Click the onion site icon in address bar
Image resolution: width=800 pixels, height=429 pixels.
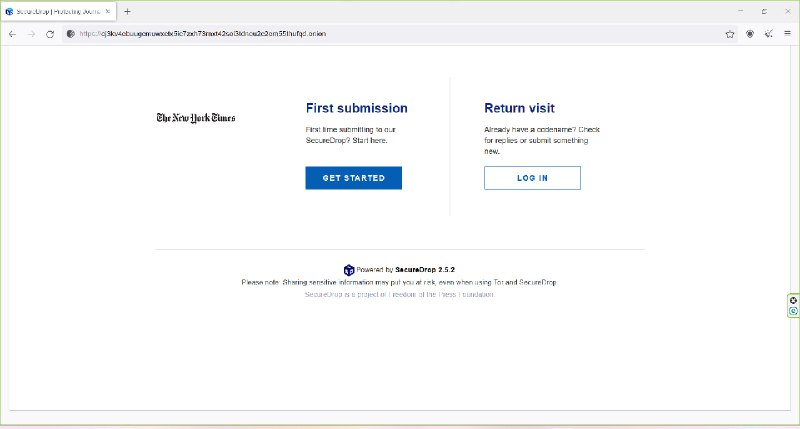(x=70, y=33)
